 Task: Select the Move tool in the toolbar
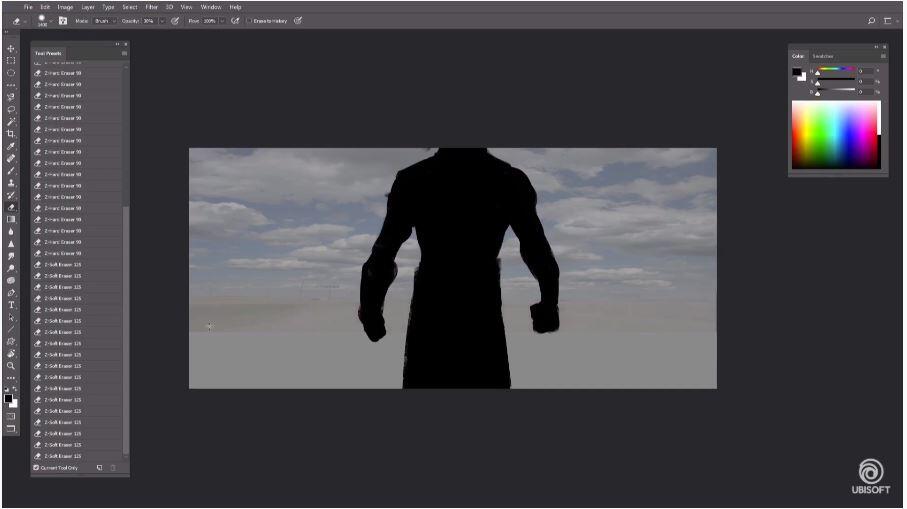[11, 49]
